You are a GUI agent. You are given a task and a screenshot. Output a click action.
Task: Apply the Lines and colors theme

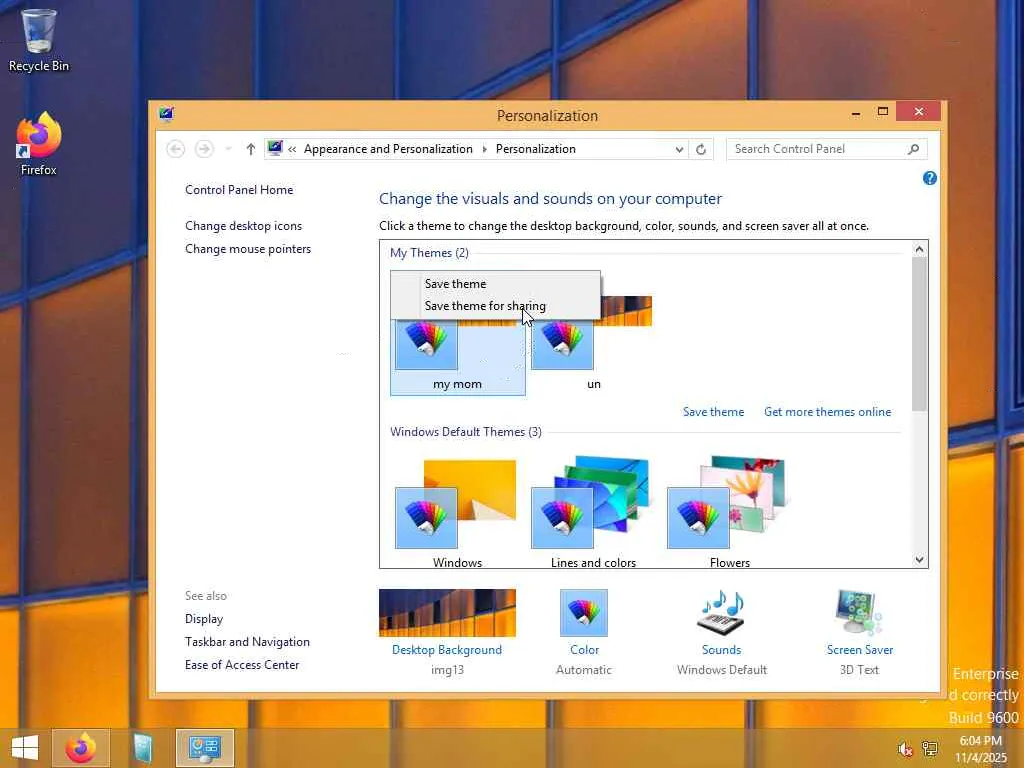pyautogui.click(x=593, y=512)
